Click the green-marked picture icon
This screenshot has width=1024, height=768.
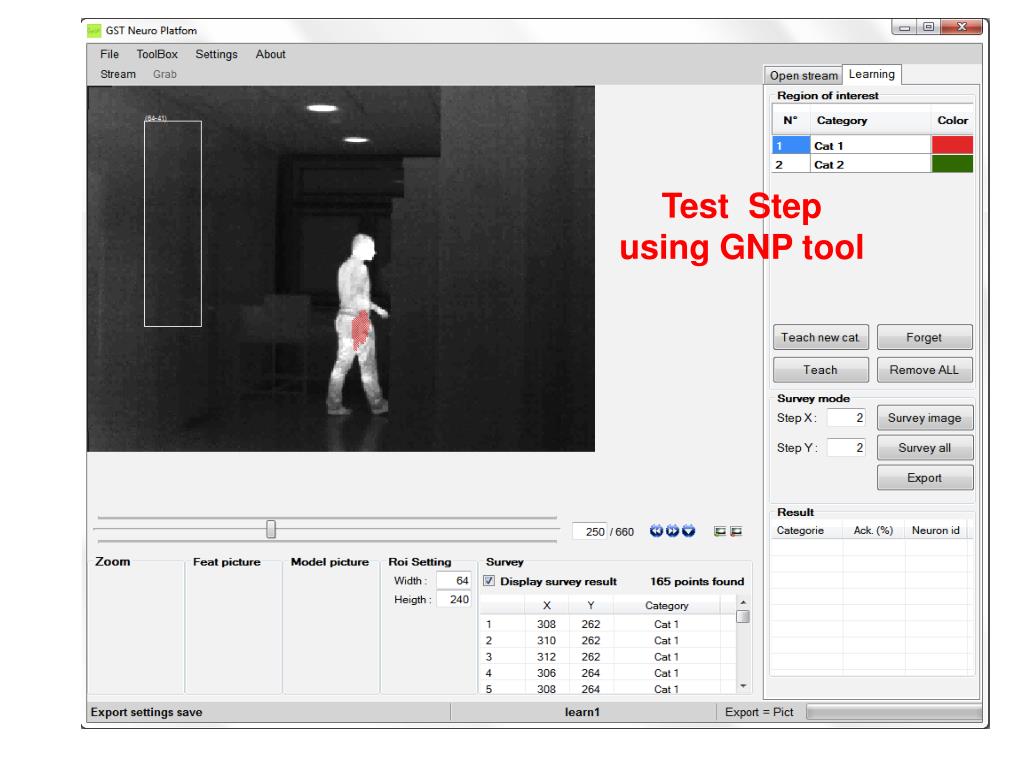pos(719,531)
